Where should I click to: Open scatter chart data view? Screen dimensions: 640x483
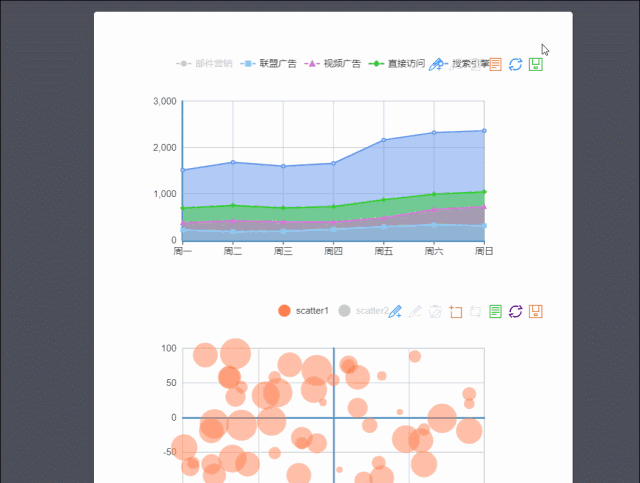tap(495, 312)
